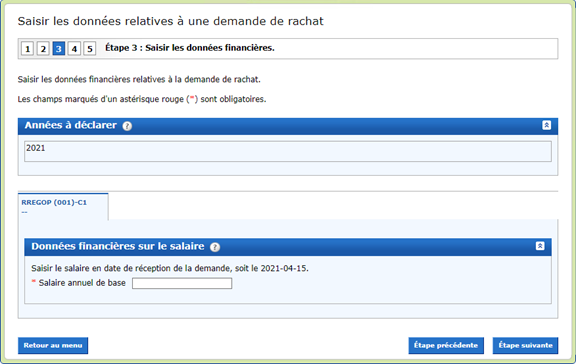
Task: Go to step 2 in the wizard
Action: (x=43, y=48)
